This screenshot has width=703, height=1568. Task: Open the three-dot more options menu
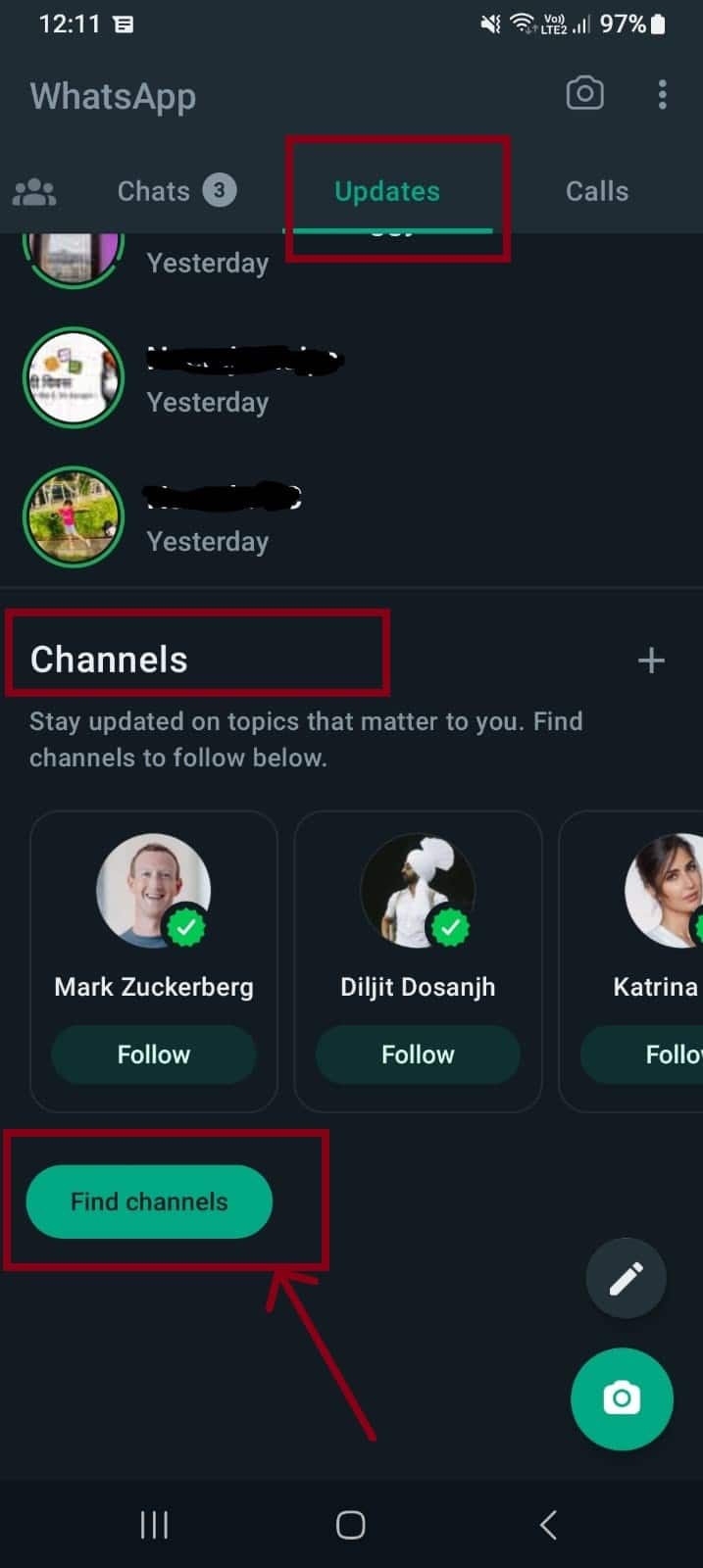pyautogui.click(x=663, y=94)
